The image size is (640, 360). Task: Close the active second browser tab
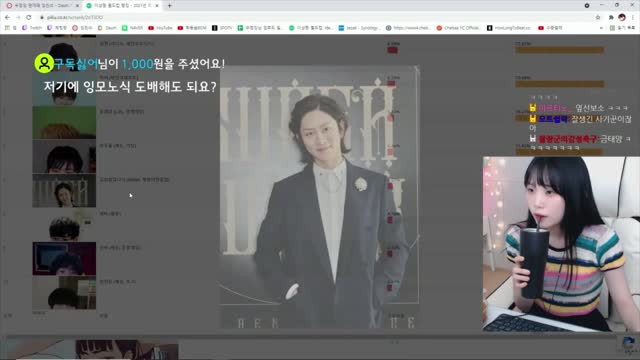coord(157,6)
